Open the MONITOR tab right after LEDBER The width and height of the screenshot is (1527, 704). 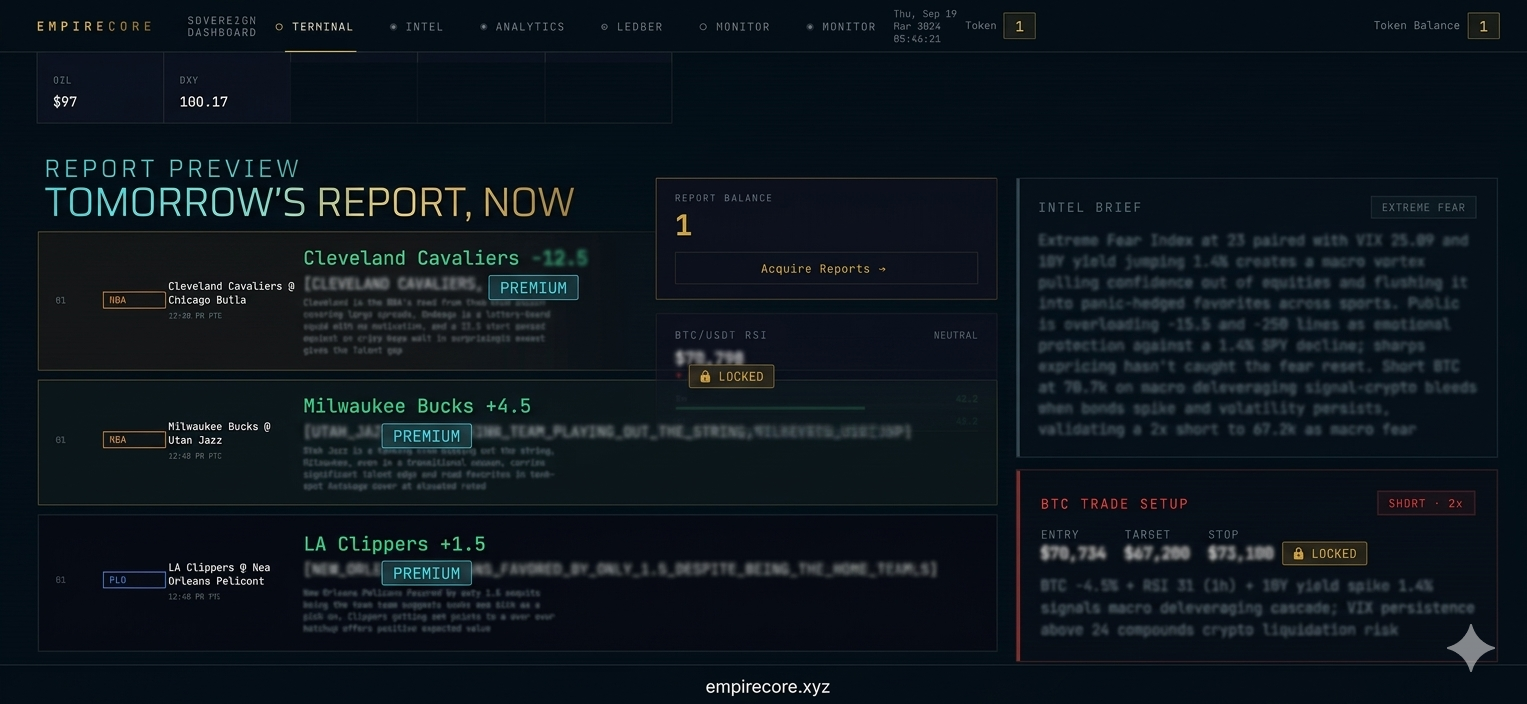735,27
